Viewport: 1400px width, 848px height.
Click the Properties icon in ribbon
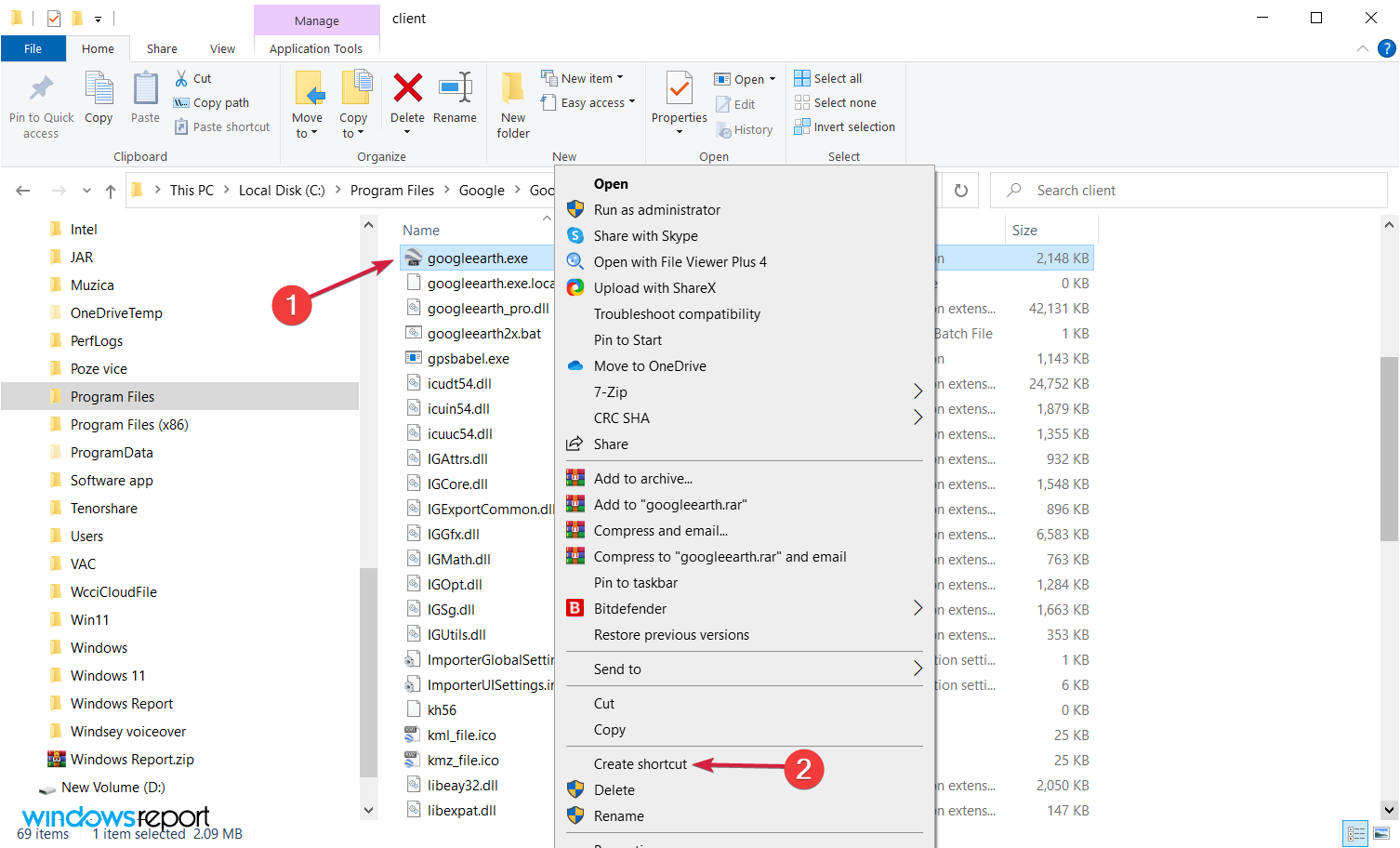pos(680,89)
